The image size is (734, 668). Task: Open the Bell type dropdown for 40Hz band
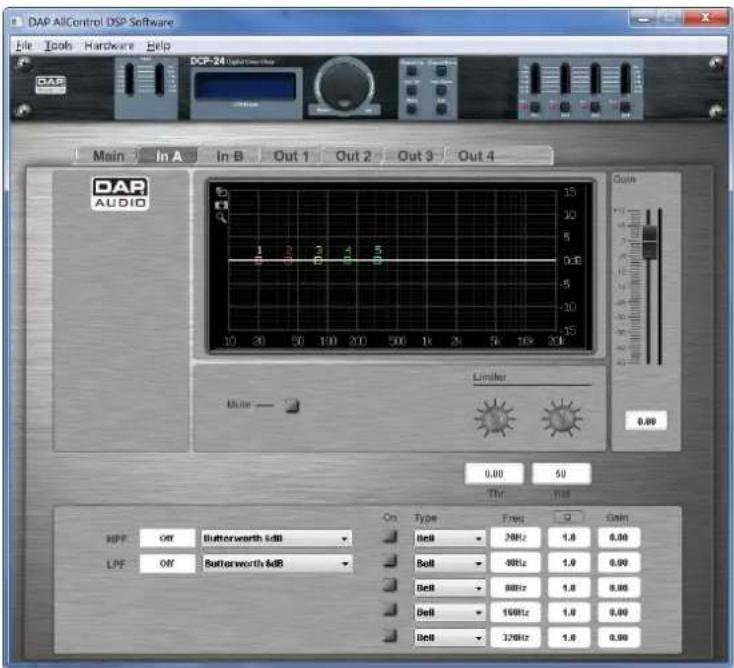[449, 563]
